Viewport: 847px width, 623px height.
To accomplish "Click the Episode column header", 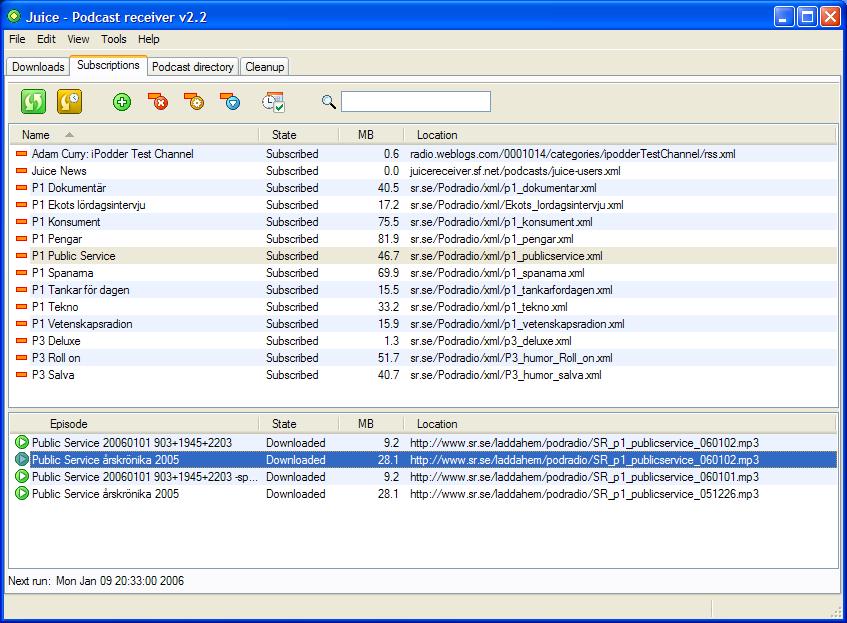I will (x=134, y=424).
